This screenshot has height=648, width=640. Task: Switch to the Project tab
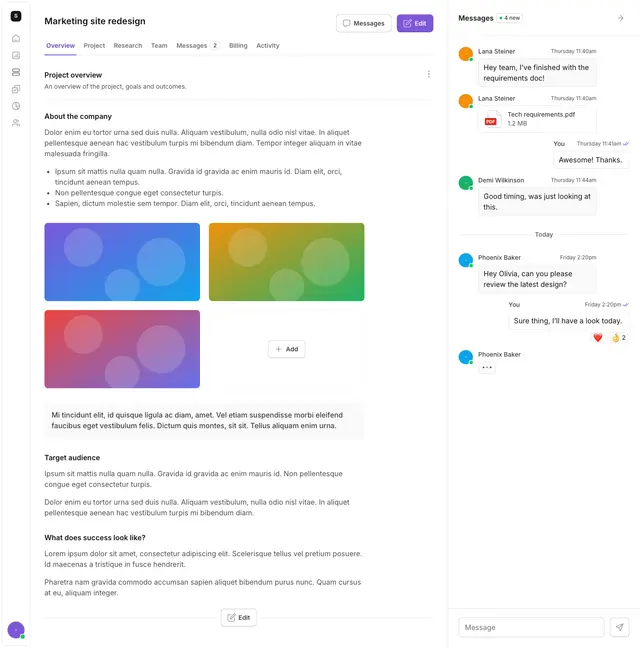(94, 45)
